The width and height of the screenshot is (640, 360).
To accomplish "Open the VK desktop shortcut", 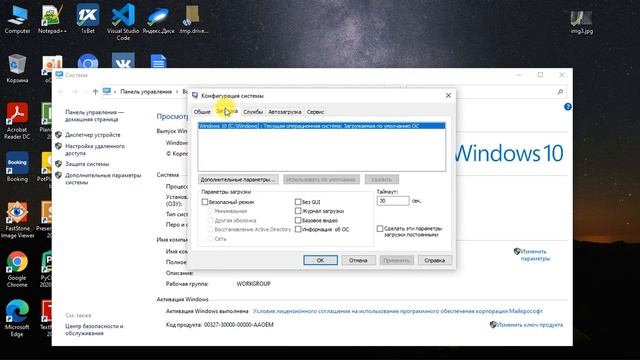I will (123, 60).
